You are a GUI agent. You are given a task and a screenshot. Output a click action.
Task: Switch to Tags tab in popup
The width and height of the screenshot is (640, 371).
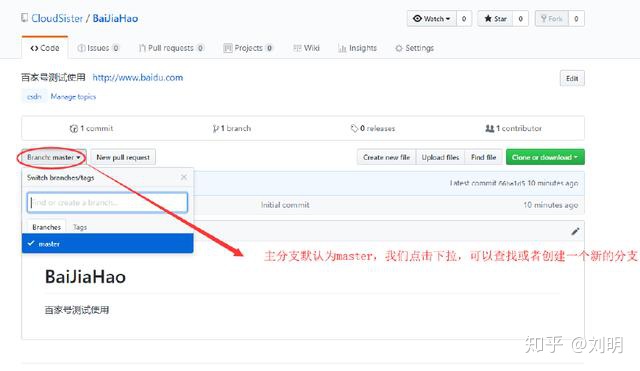(80, 227)
